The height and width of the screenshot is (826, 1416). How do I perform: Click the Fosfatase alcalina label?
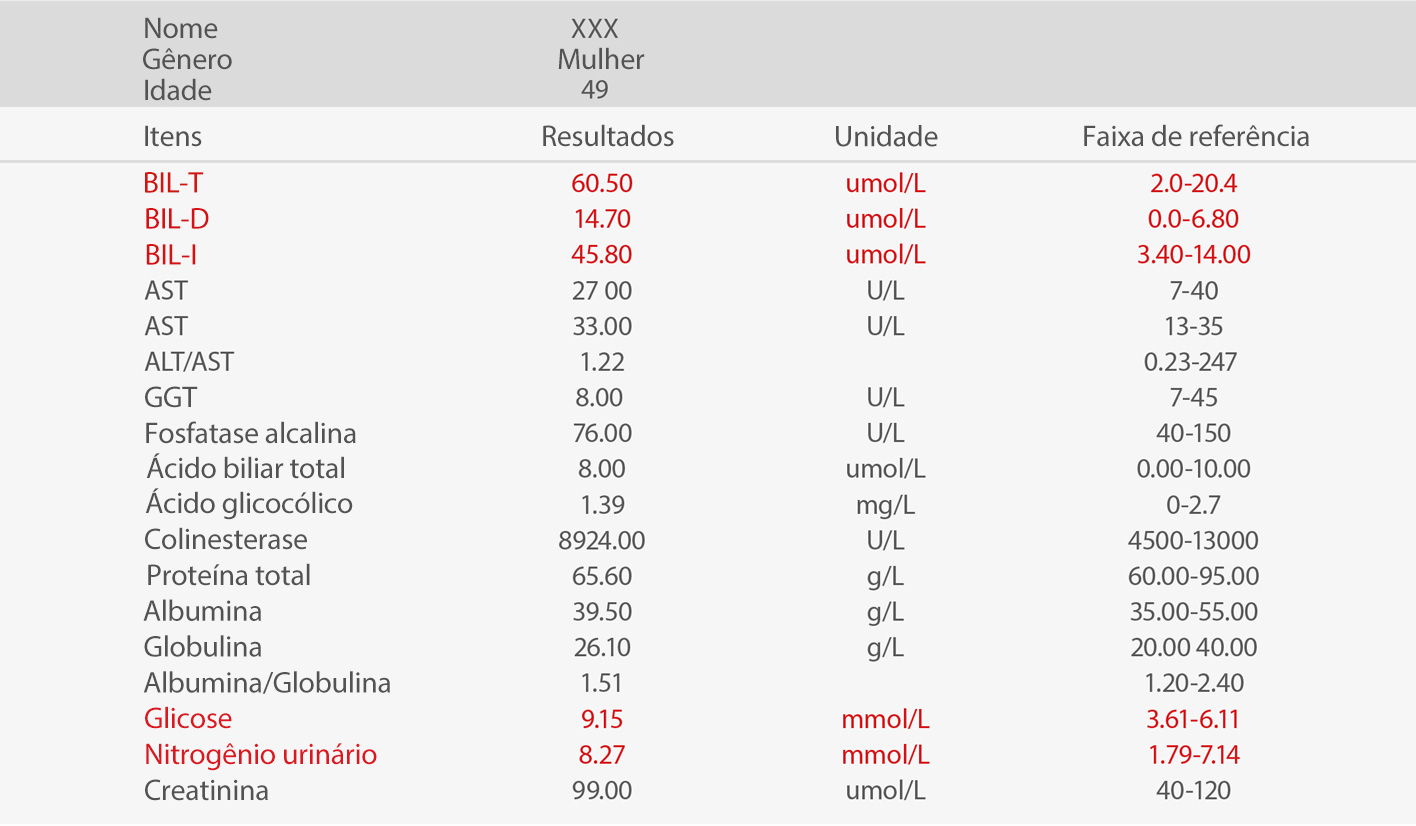(x=250, y=434)
